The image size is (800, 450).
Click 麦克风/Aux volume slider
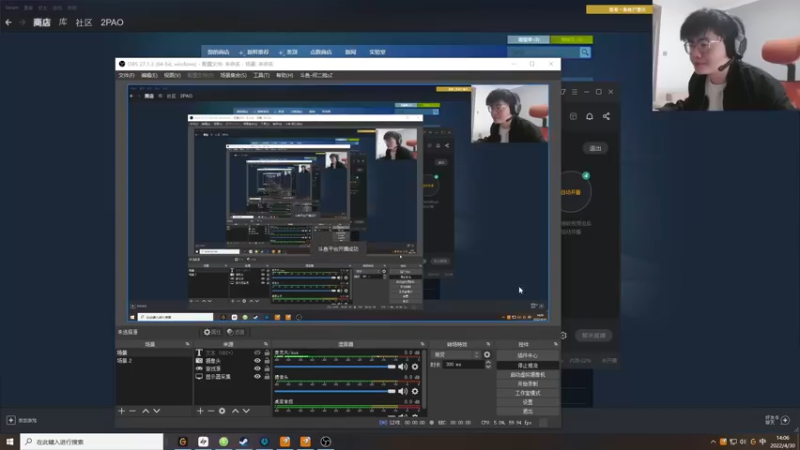click(x=335, y=367)
